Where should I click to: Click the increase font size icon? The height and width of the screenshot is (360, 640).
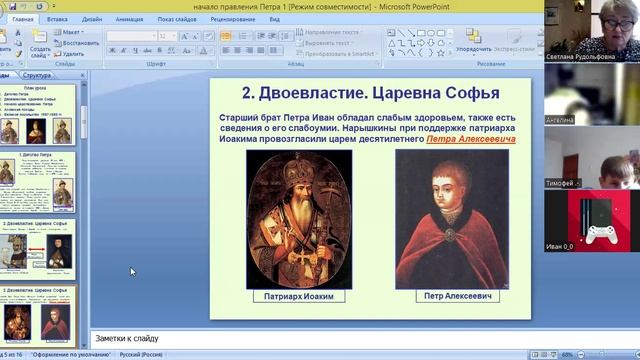coord(184,36)
